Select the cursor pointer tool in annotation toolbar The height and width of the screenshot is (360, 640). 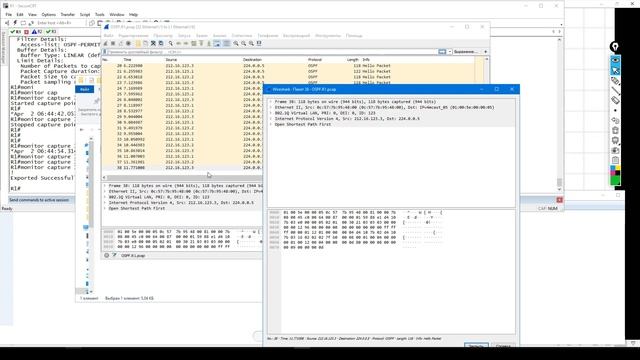point(615,70)
